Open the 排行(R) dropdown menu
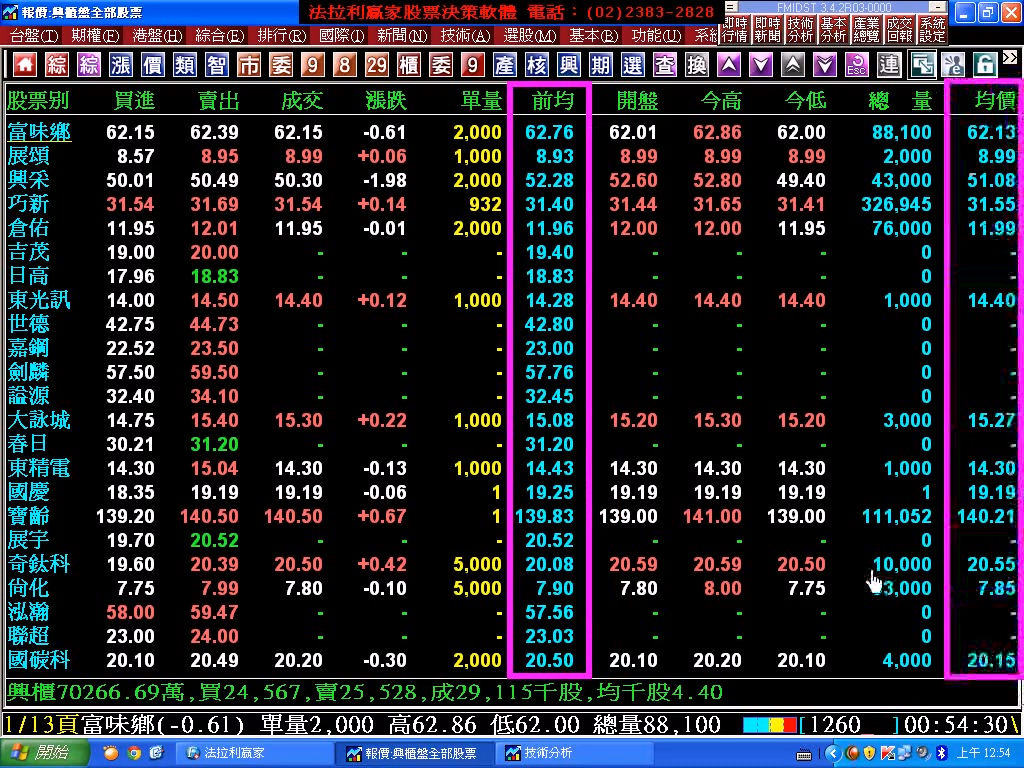Screen dimensions: 1024x768 tap(282, 35)
